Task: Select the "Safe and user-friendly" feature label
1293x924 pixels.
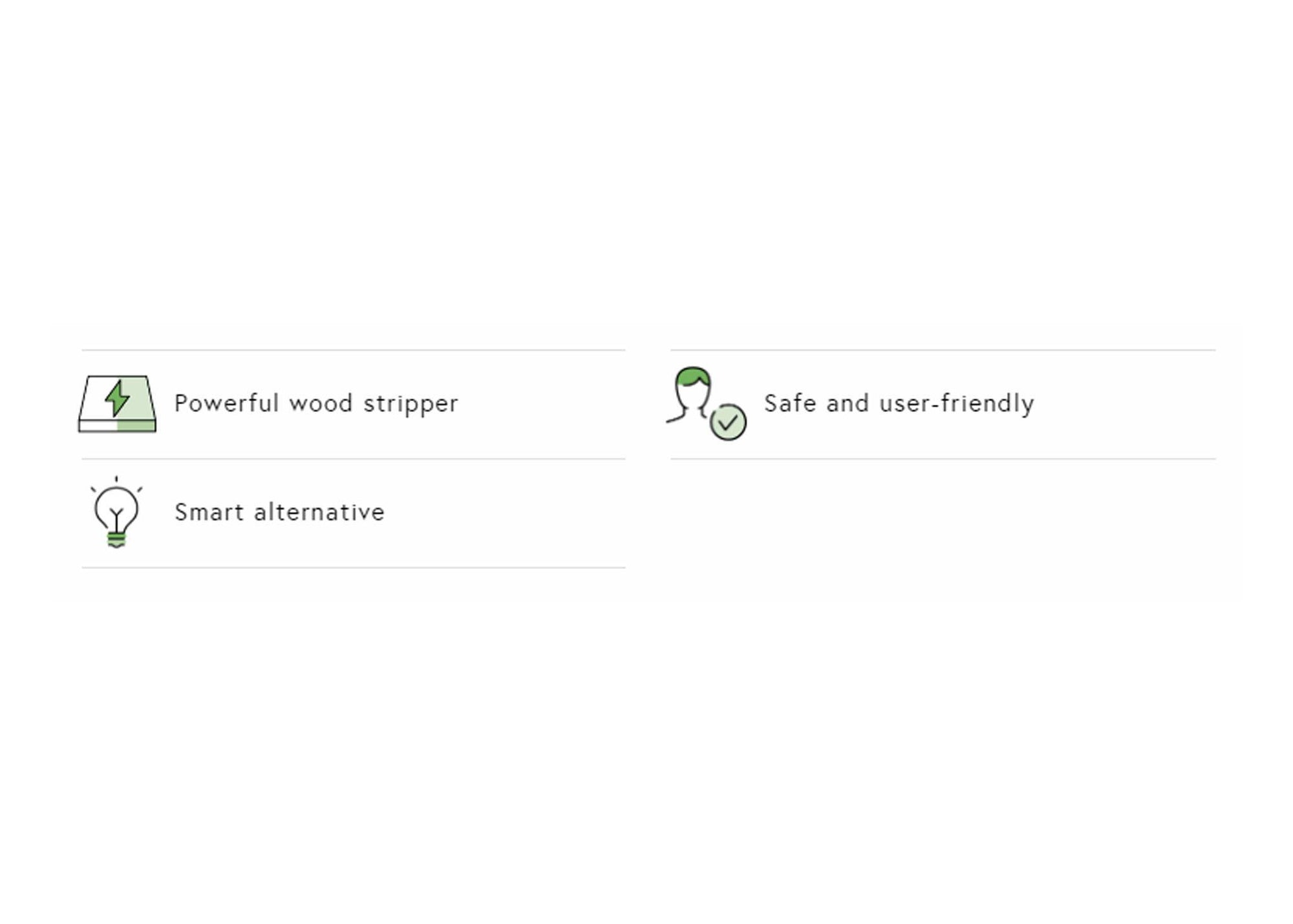Action: 899,403
